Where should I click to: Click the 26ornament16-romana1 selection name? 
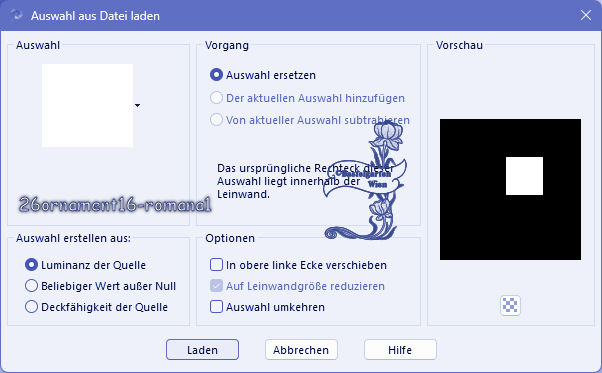point(115,204)
